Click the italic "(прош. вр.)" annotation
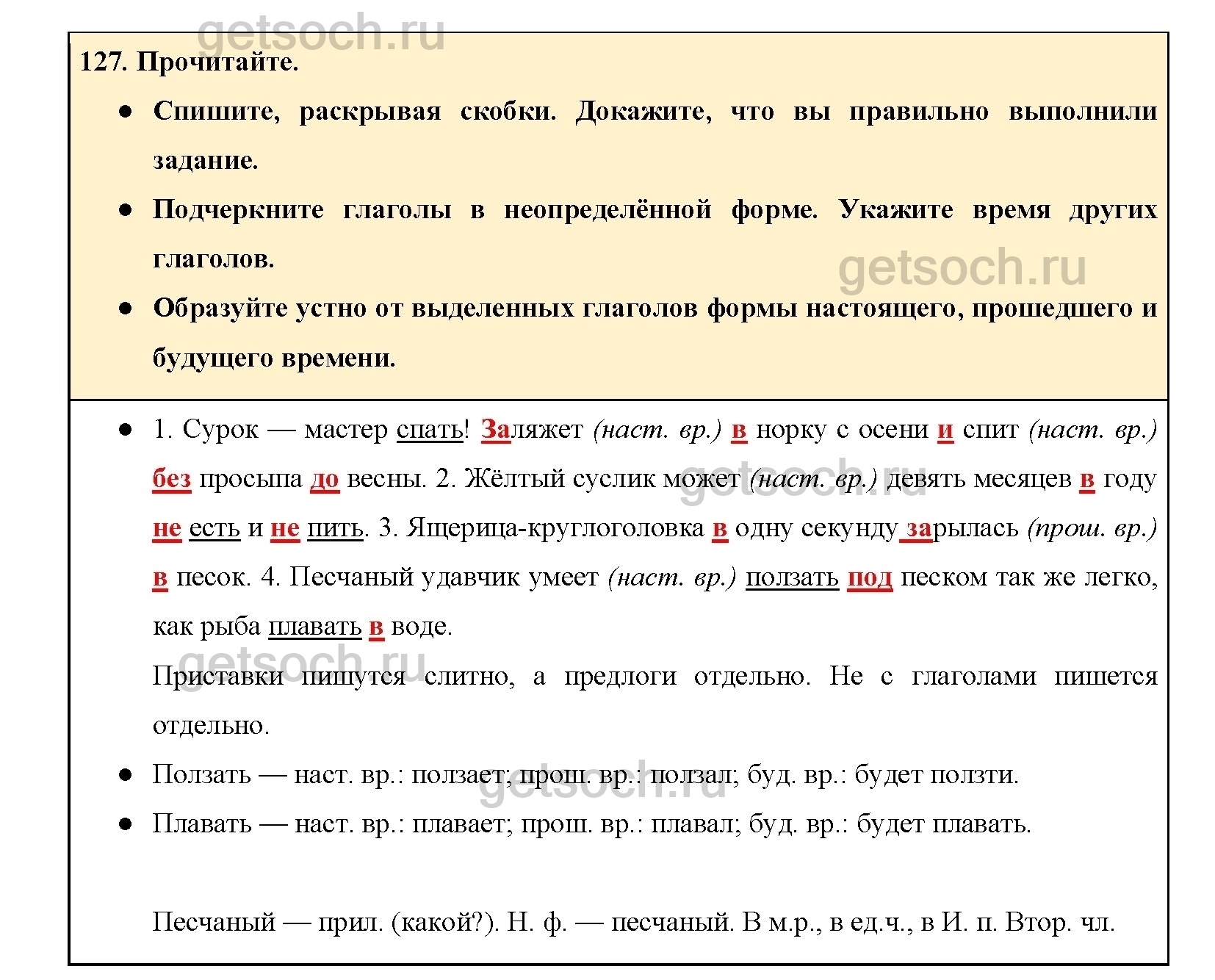 tap(1092, 527)
